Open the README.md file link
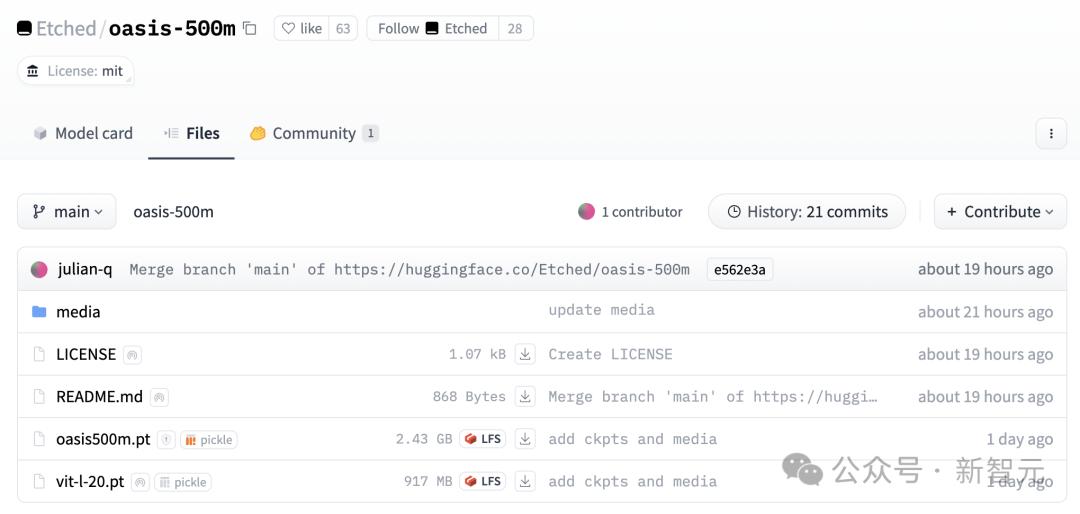This screenshot has height=514, width=1080. (x=99, y=397)
